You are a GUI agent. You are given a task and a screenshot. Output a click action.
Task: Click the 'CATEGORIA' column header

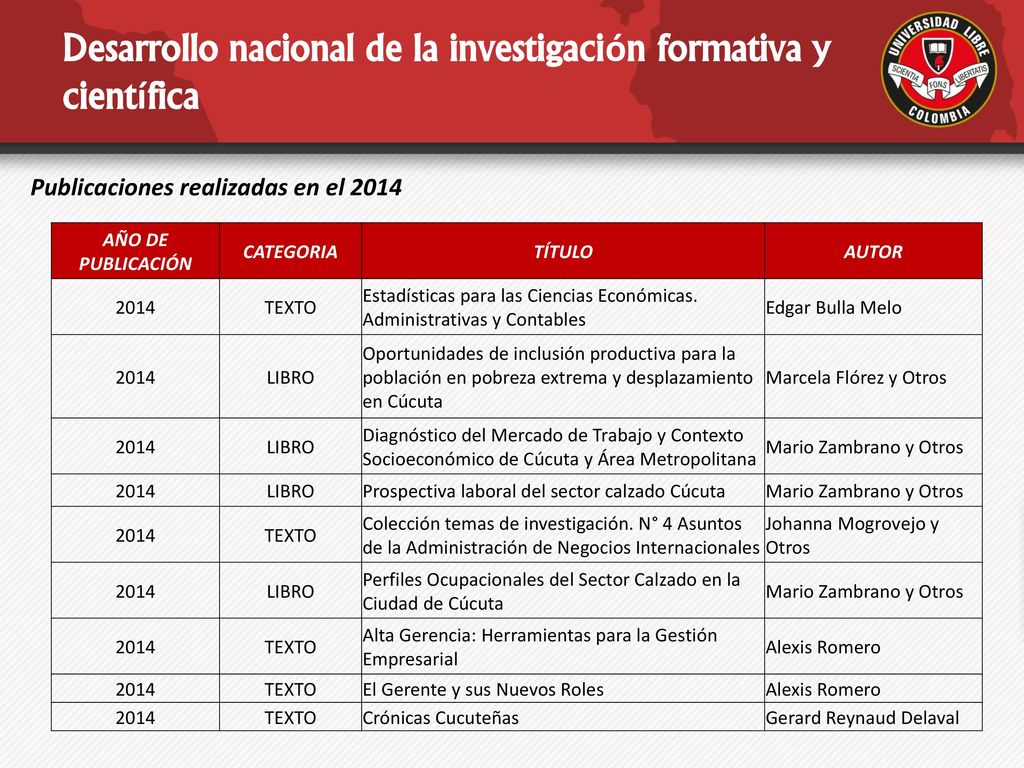point(290,251)
